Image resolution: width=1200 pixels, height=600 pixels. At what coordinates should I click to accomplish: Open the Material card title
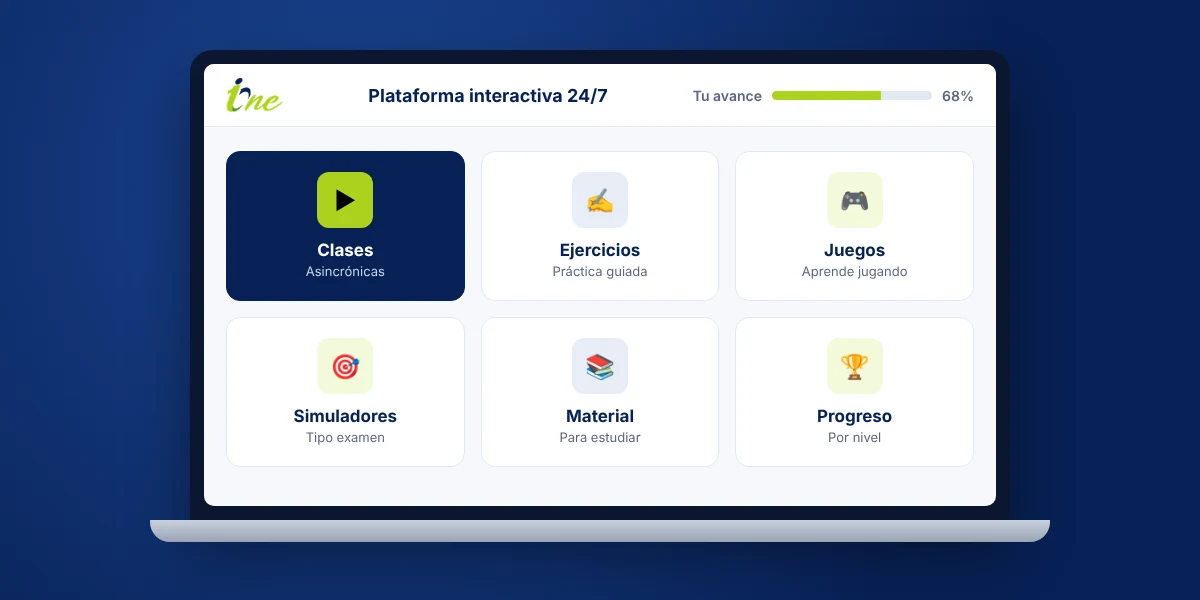pos(600,416)
